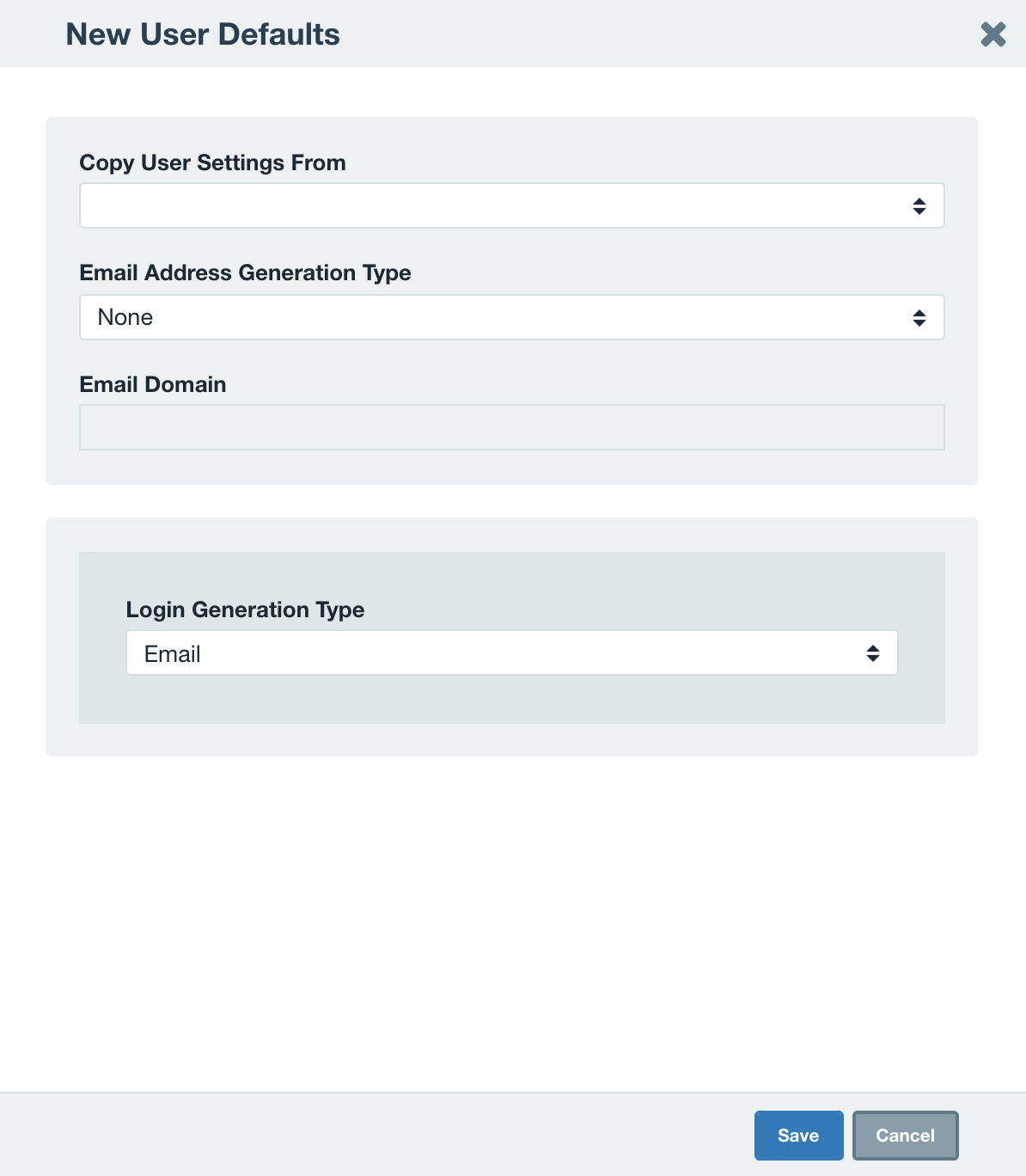Viewport: 1026px width, 1176px height.
Task: Click the up-down arrows icon in Login Generation Type
Action: pos(873,653)
